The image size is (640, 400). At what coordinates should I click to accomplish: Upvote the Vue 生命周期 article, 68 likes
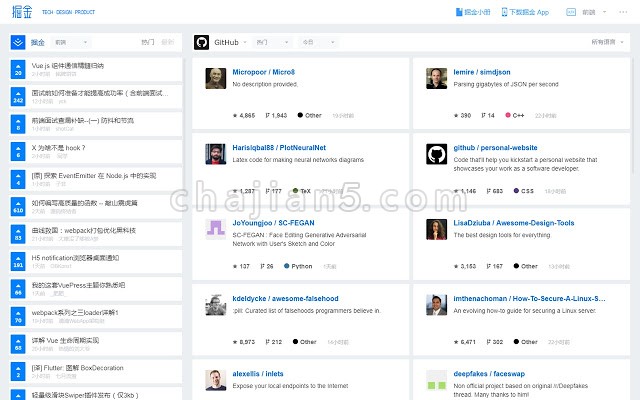point(18,344)
